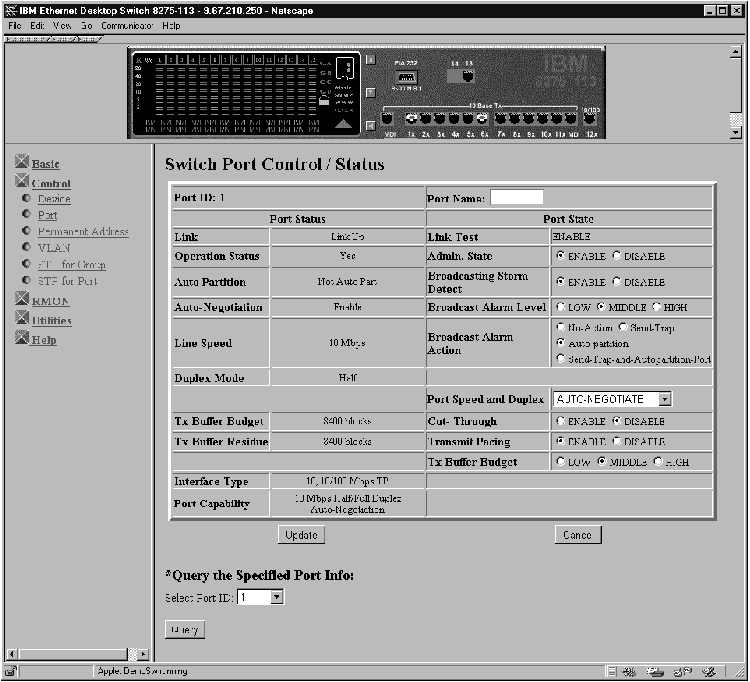Open the Permanent Address link

(83, 231)
